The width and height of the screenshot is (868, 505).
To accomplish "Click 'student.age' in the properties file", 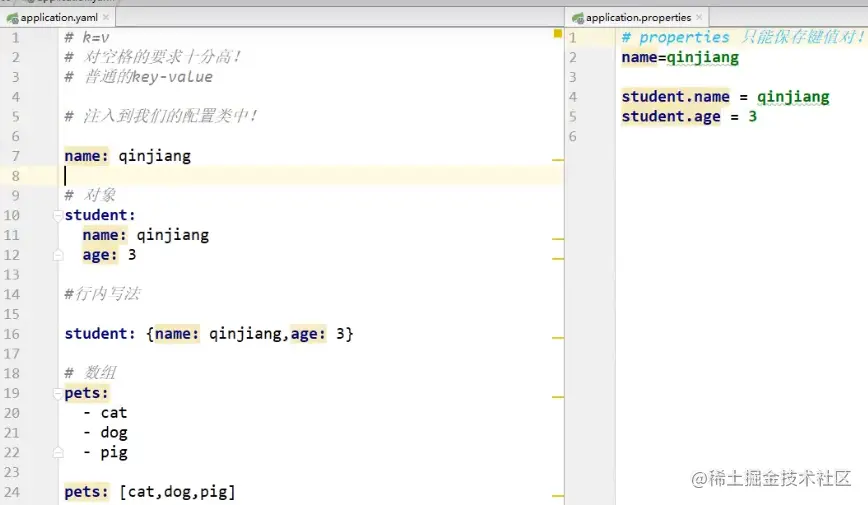I will pyautogui.click(x=671, y=117).
